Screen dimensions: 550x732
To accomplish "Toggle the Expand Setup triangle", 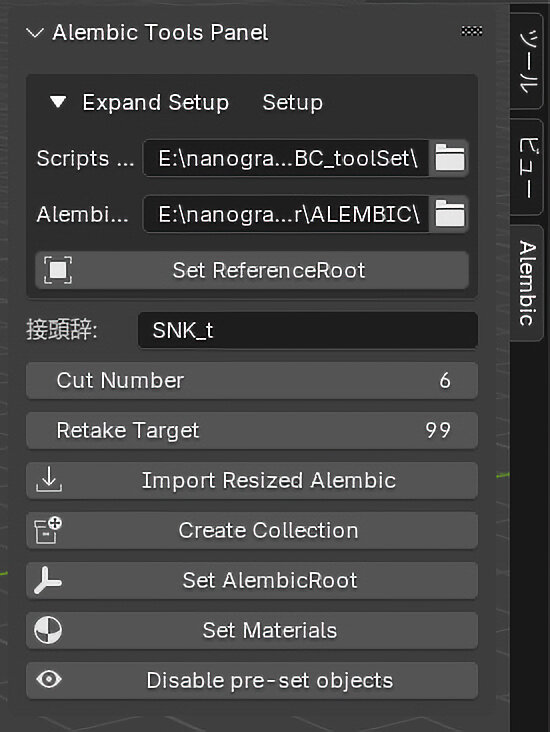I will coord(58,102).
